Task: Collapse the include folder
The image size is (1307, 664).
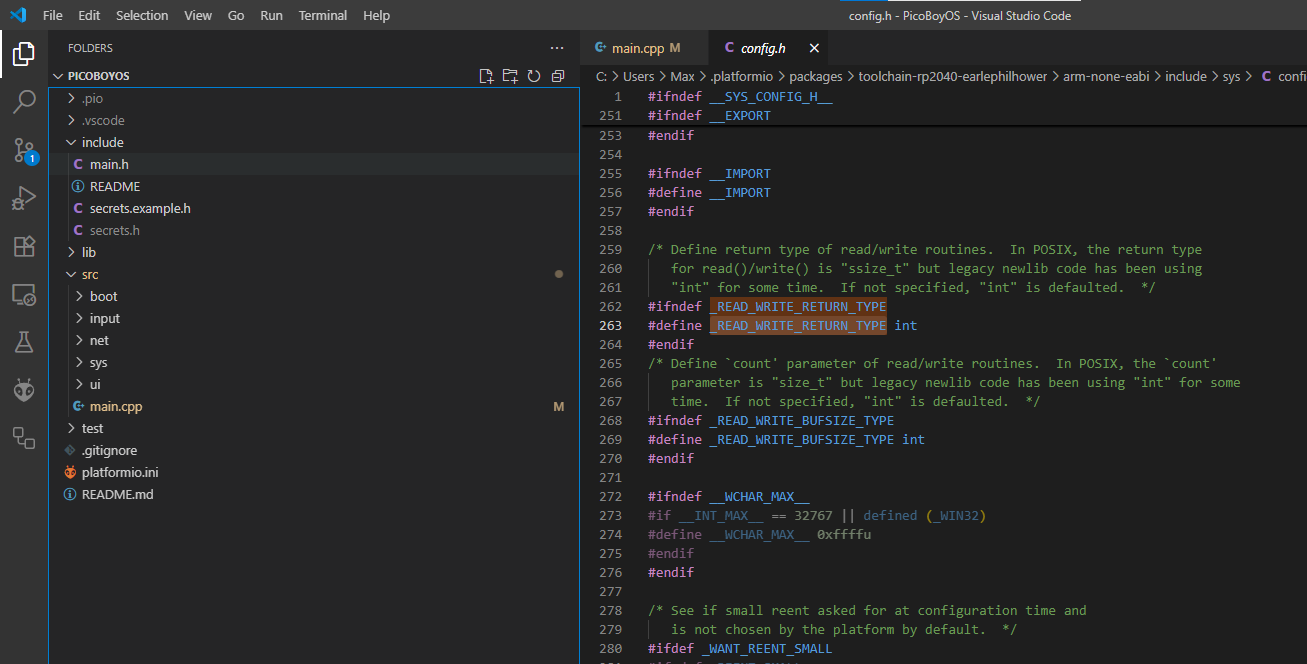Action: (102, 142)
